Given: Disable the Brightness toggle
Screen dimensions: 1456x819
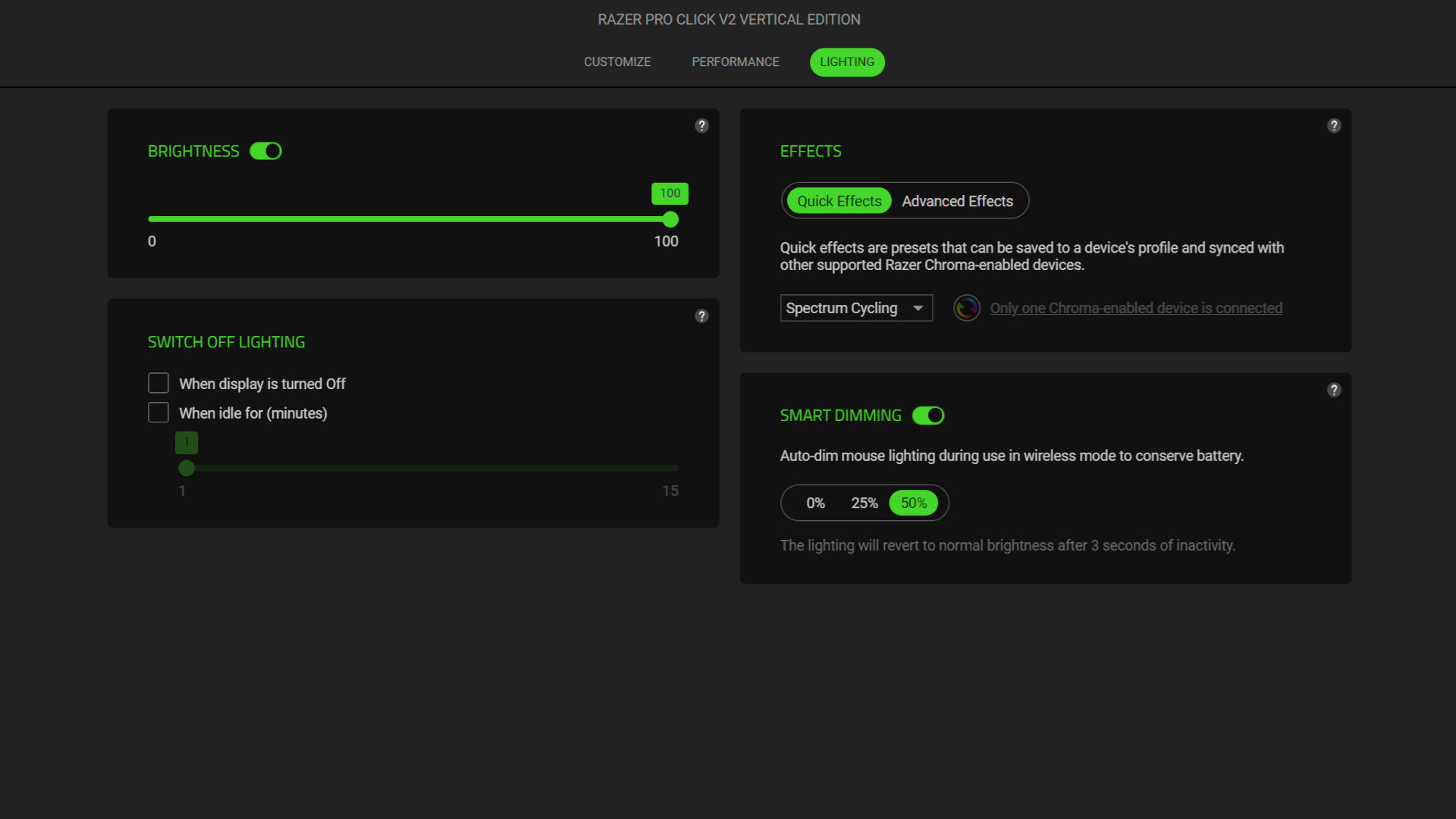Looking at the screenshot, I should (265, 151).
